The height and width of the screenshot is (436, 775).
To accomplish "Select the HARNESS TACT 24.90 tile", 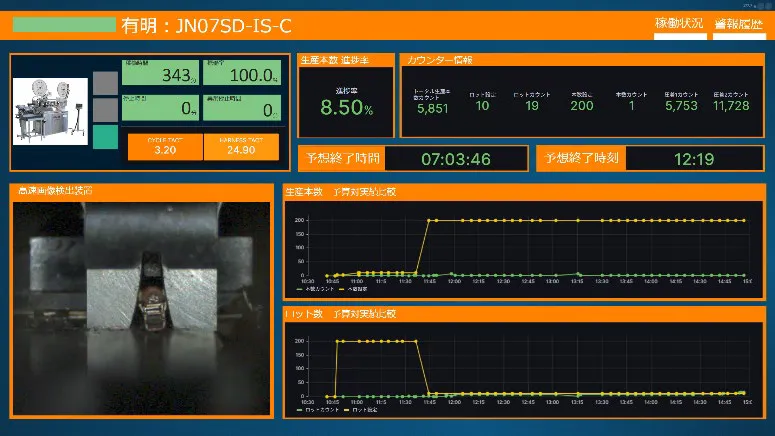I will coord(240,146).
